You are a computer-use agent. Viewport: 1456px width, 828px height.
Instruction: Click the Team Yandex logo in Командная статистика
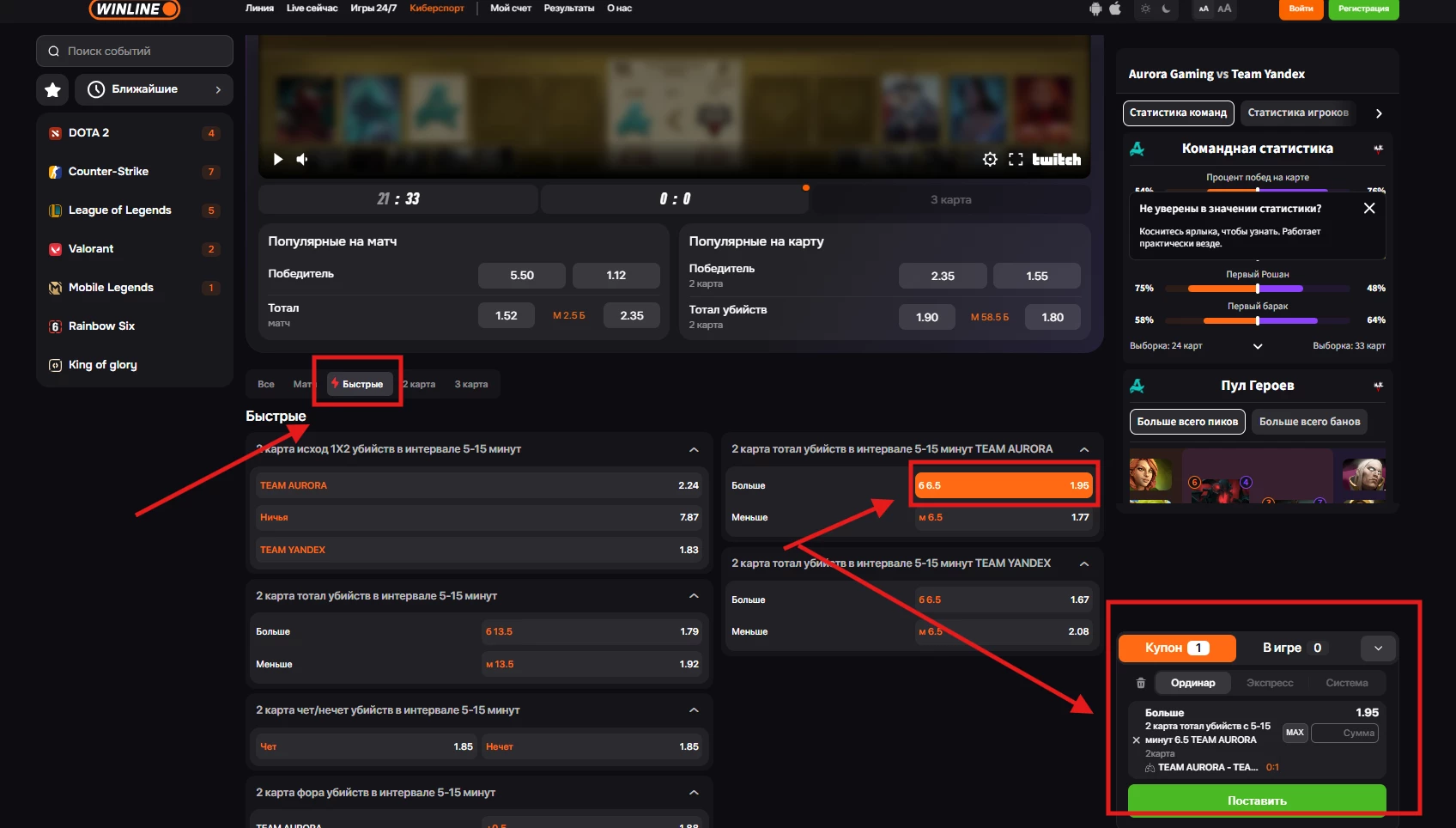[1378, 149]
